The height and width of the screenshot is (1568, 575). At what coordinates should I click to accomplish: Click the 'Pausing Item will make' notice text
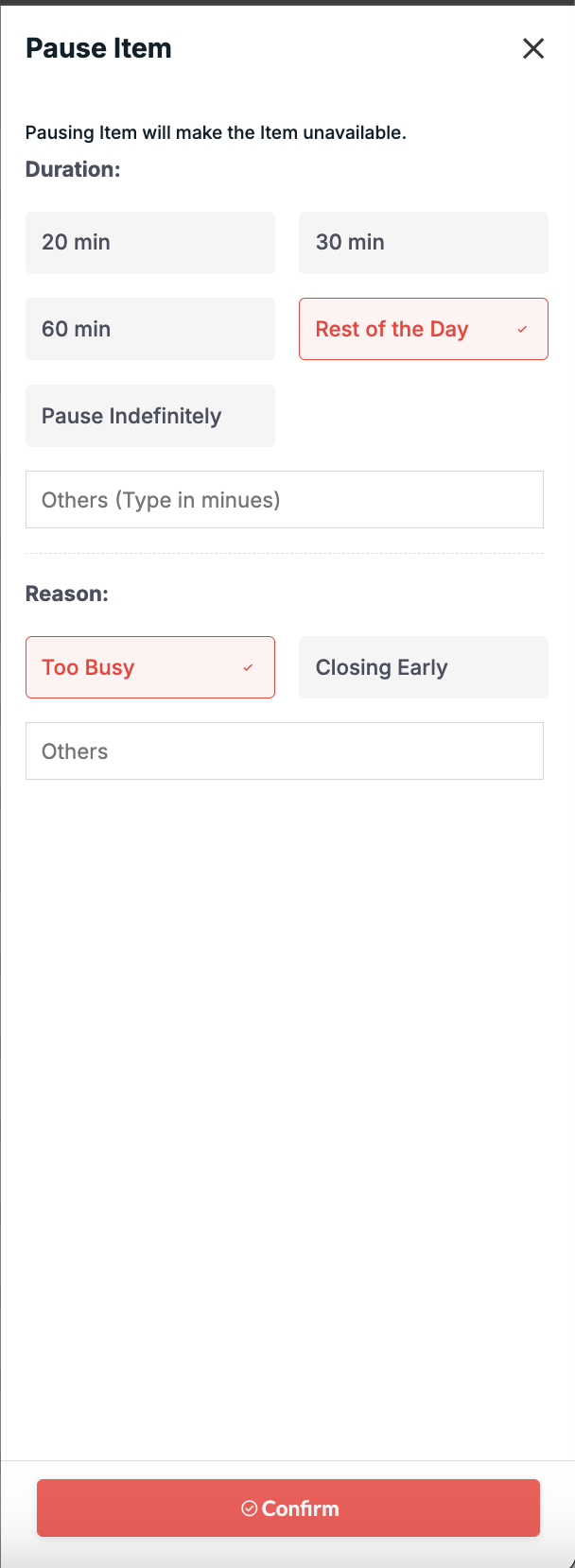tap(216, 132)
